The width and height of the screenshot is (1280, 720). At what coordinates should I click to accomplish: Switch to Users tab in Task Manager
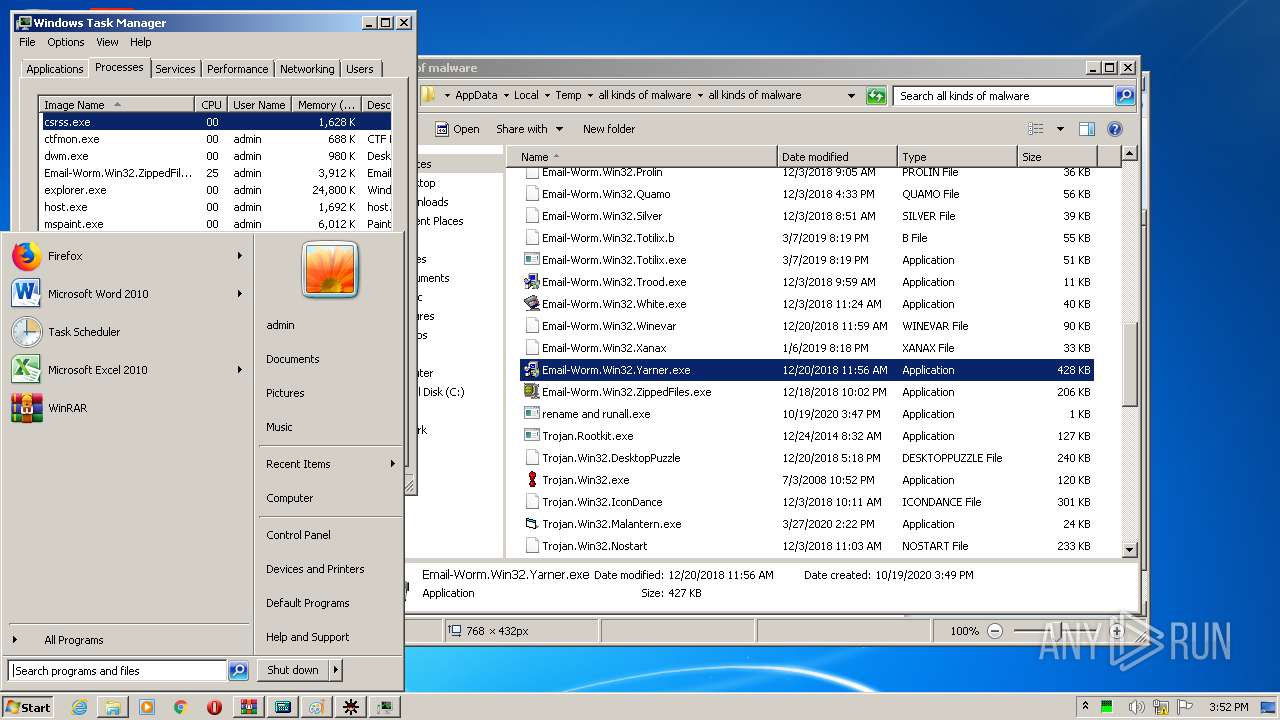click(x=360, y=69)
